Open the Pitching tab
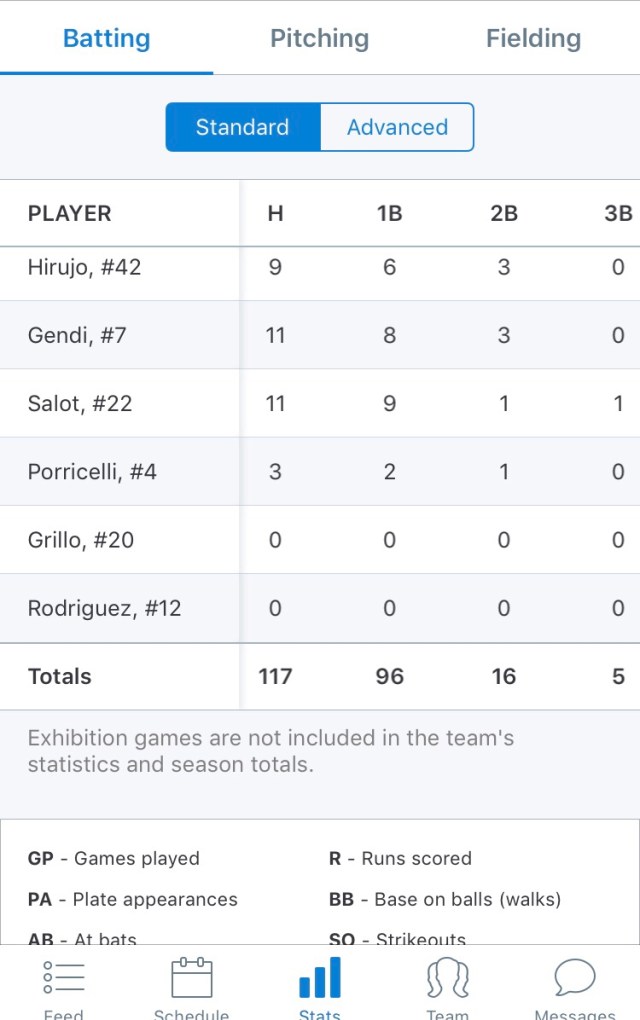Viewport: 640px width, 1020px height. tap(320, 39)
